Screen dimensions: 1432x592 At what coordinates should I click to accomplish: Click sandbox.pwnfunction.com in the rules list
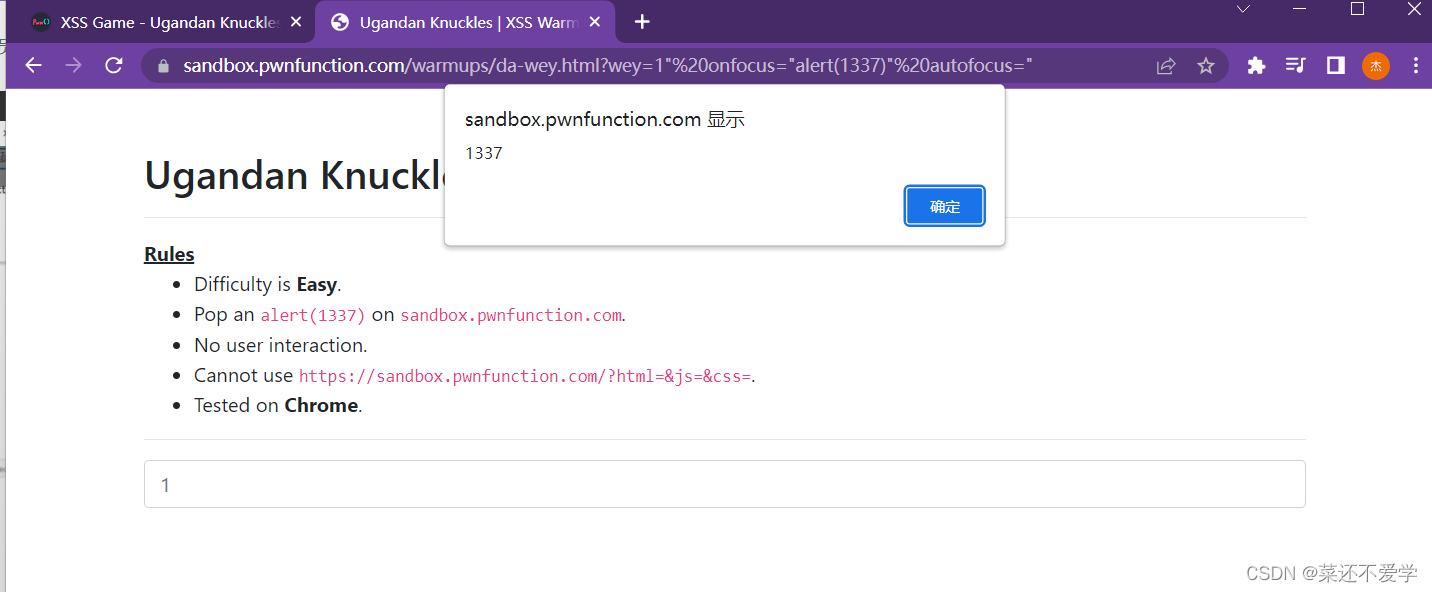[x=511, y=315]
